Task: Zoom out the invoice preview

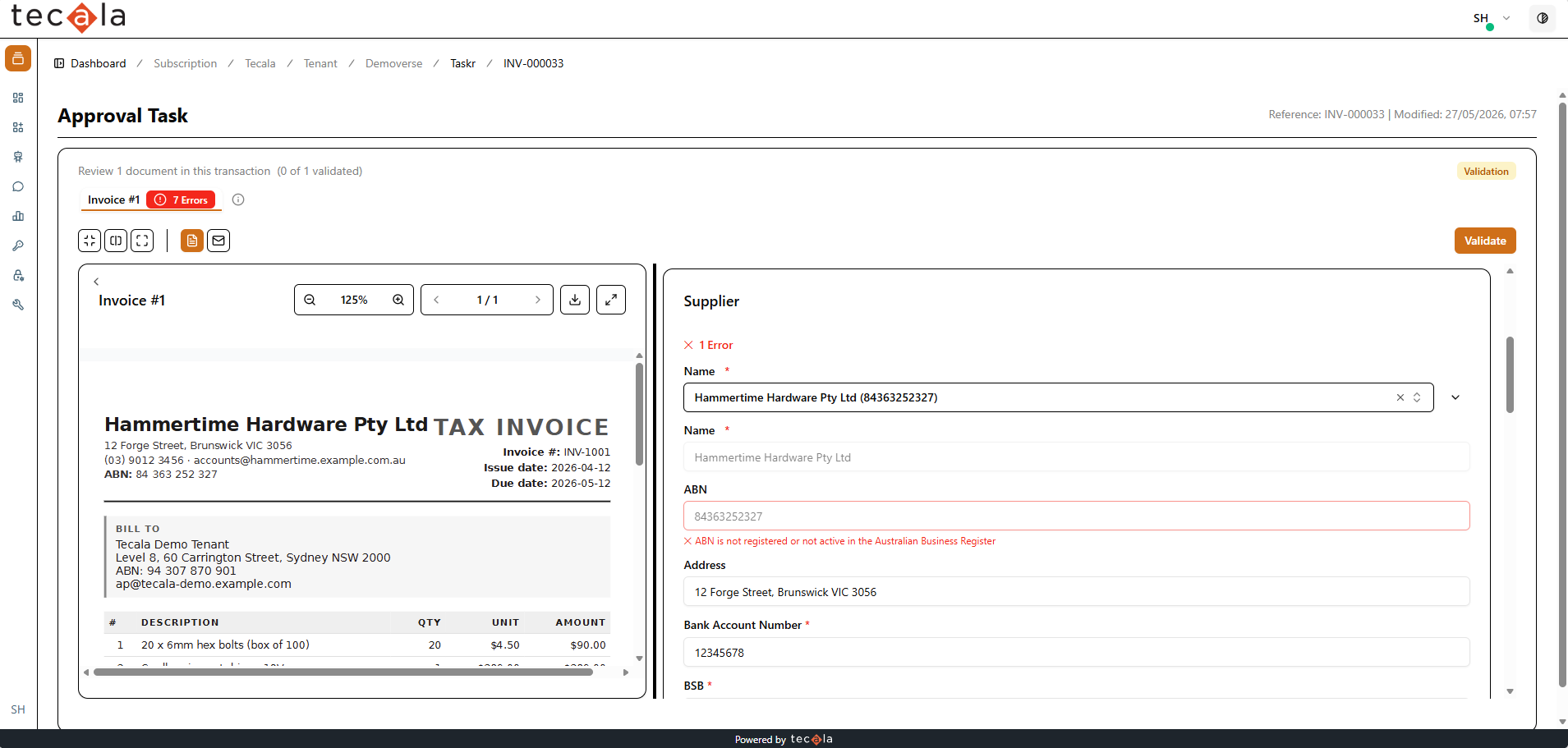Action: click(x=310, y=300)
